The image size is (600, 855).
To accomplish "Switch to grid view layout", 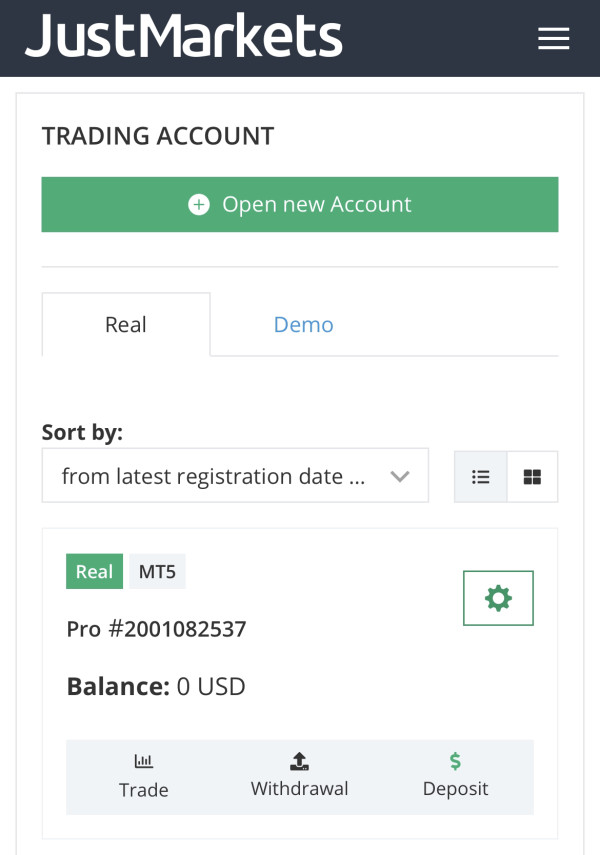I will [x=532, y=477].
